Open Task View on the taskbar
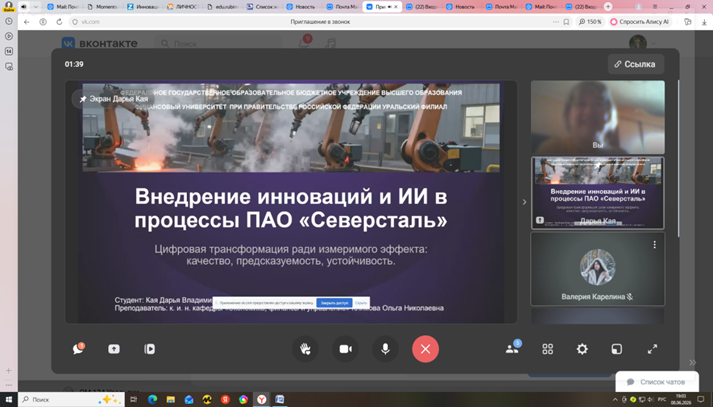 [x=134, y=399]
